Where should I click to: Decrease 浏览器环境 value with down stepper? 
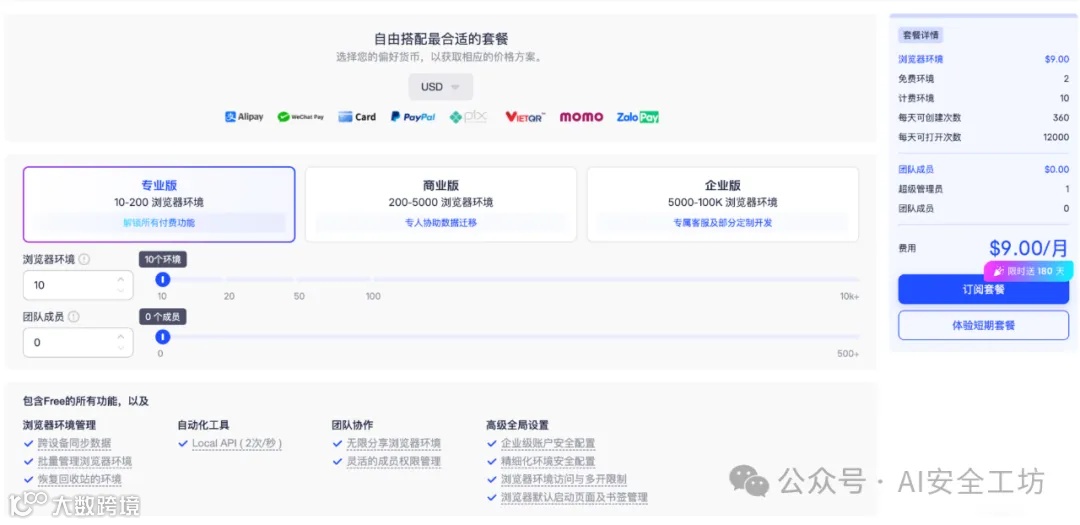pyautogui.click(x=121, y=291)
